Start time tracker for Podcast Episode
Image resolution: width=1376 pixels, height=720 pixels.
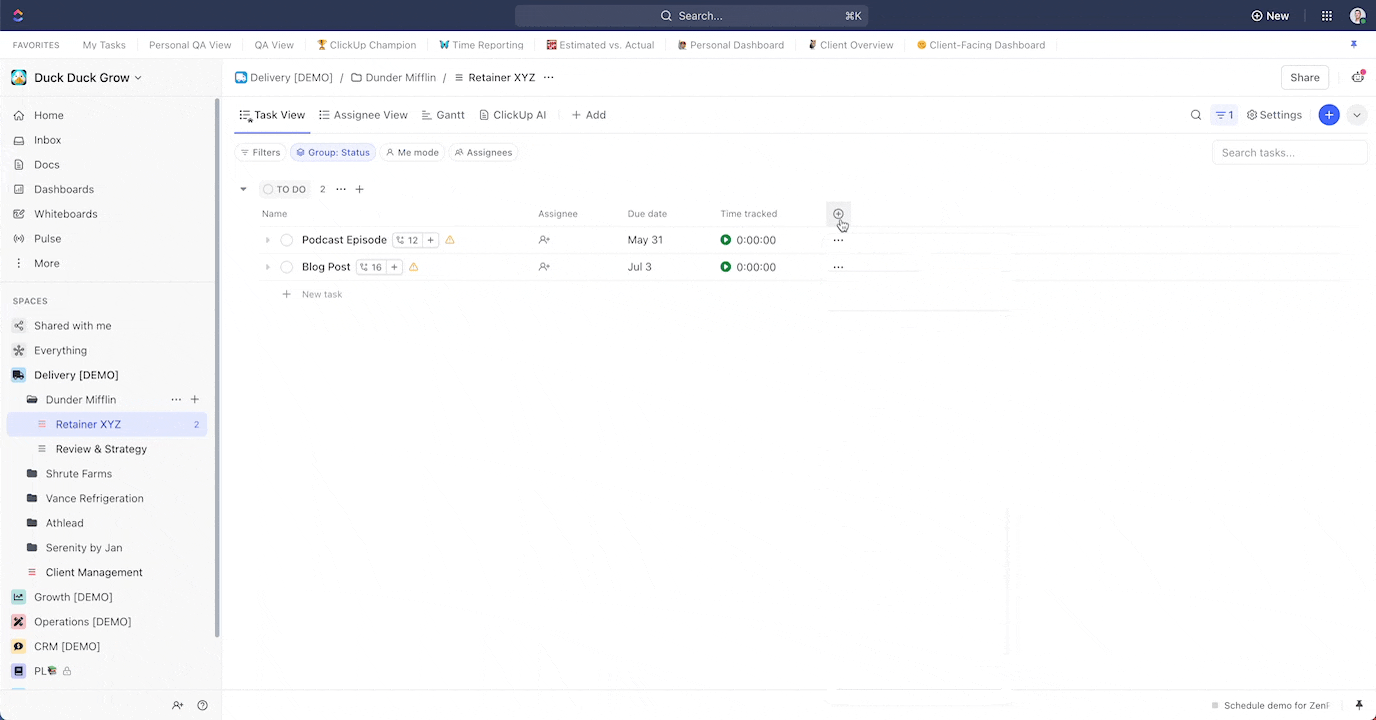726,240
